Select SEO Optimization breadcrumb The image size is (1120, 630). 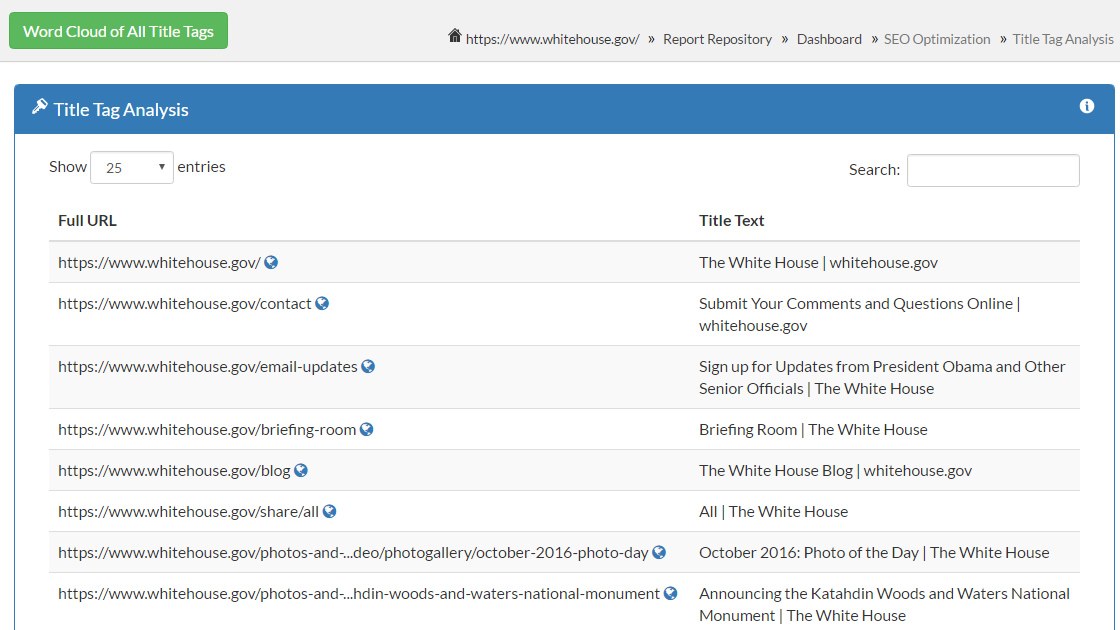[x=937, y=39]
